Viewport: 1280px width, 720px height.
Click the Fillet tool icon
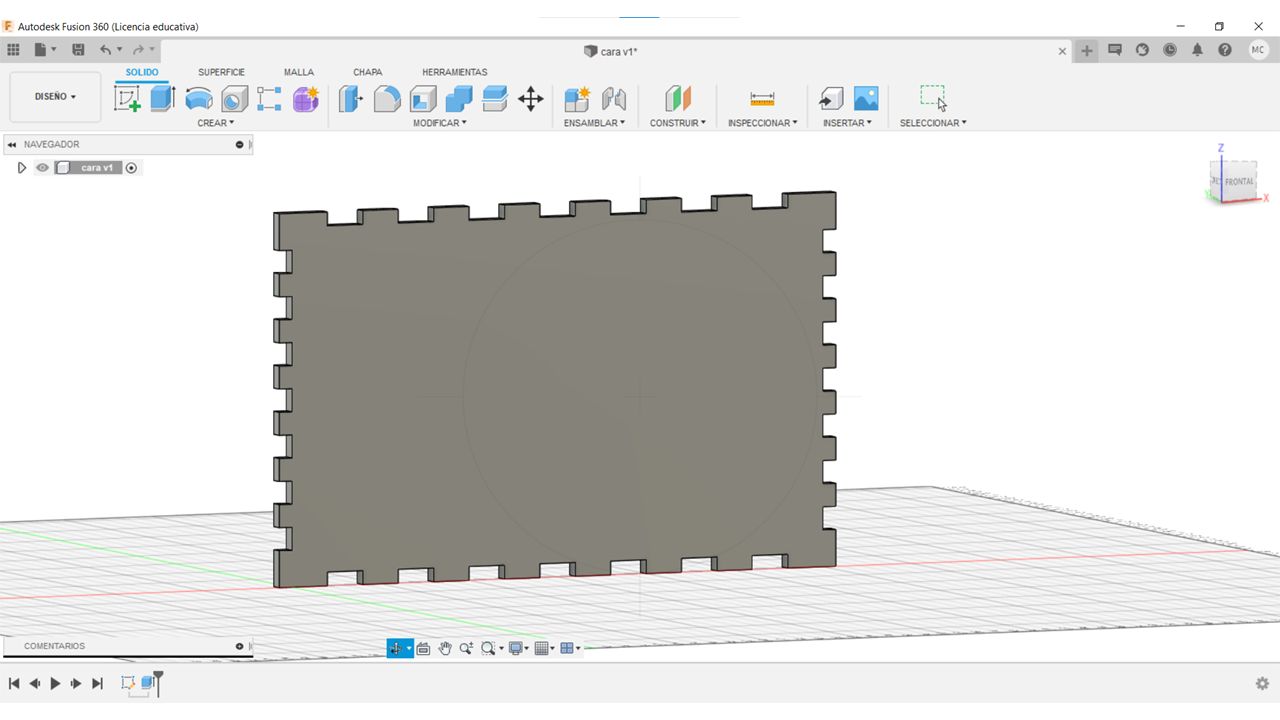point(387,98)
